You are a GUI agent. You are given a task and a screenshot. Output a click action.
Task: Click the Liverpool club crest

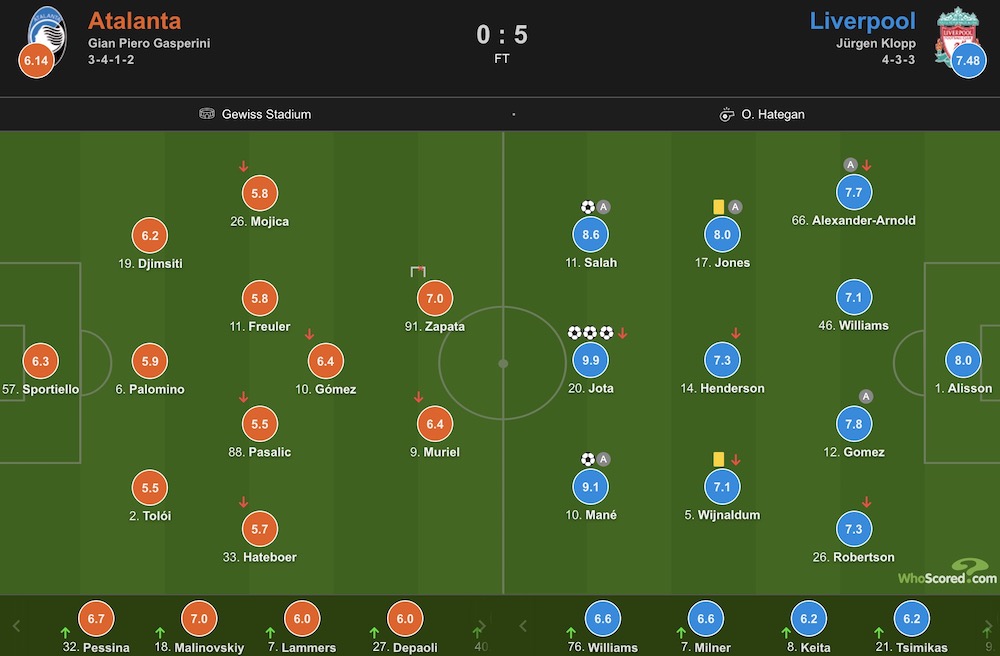pos(957,34)
